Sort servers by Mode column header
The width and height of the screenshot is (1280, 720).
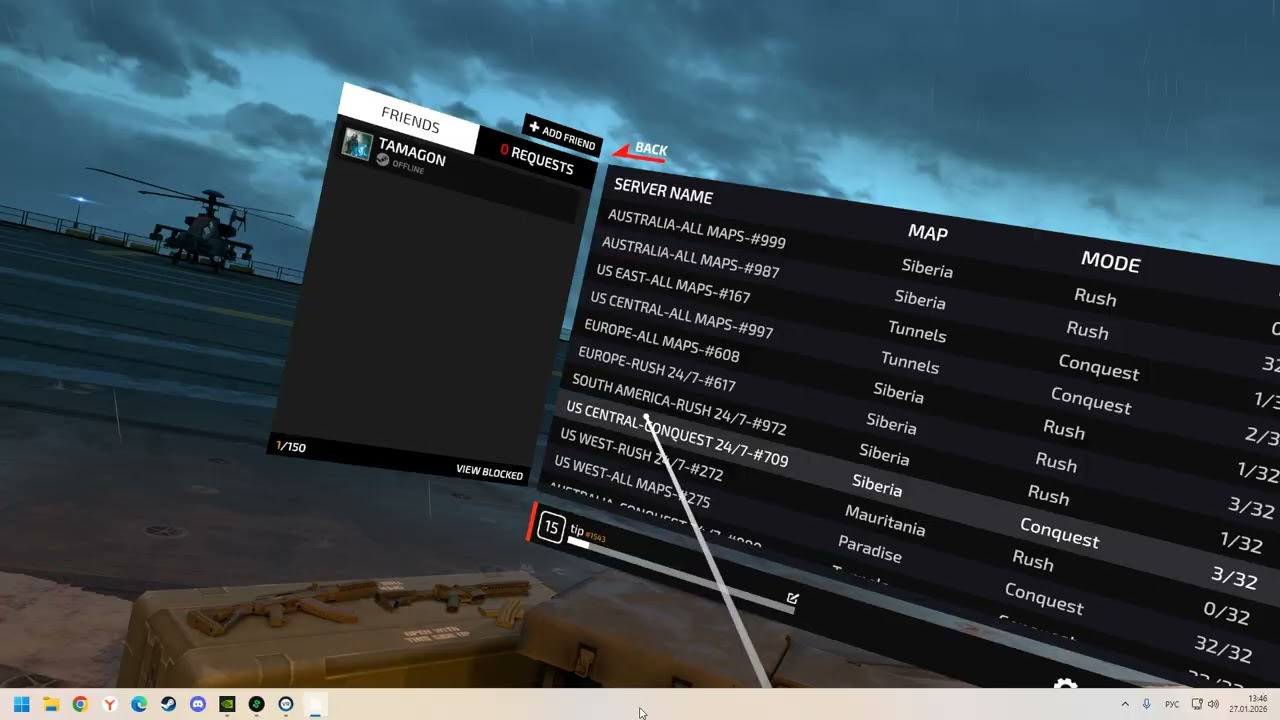click(1110, 262)
